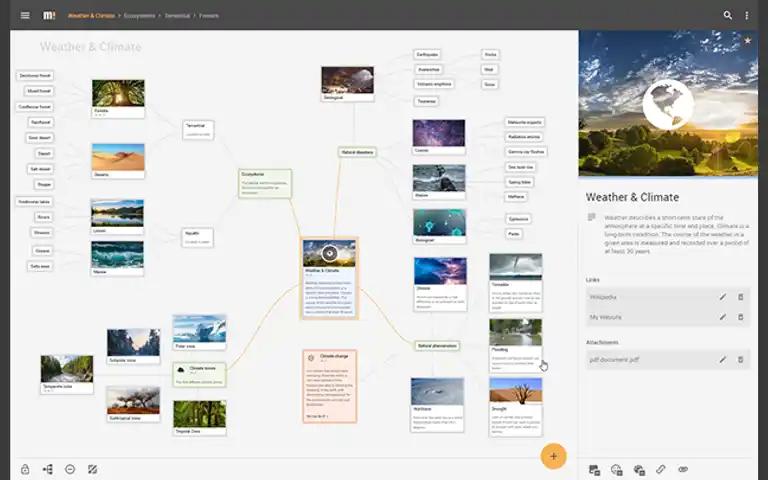Select the Polar zone image node

199,333
